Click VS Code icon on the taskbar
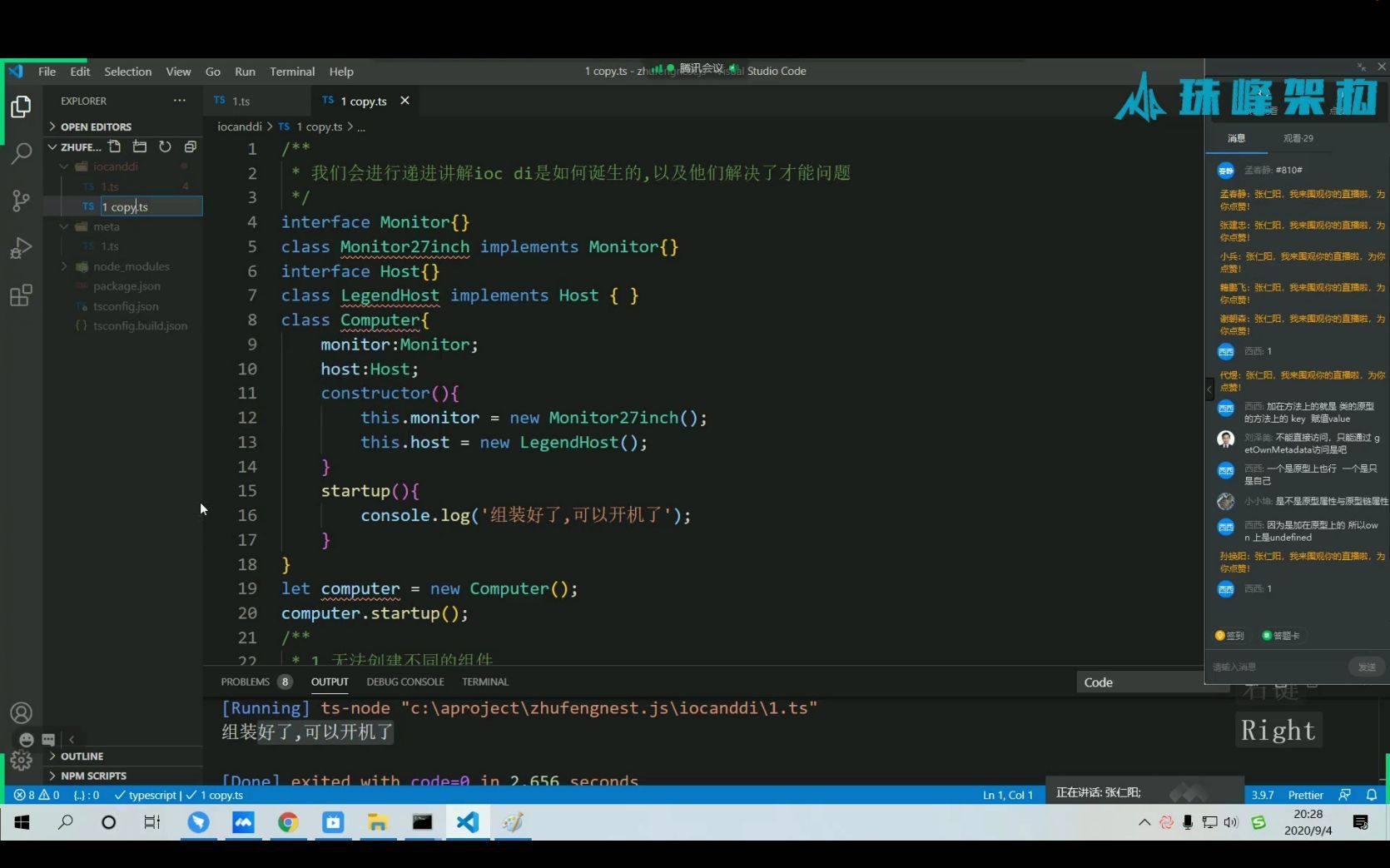1390x868 pixels. pyautogui.click(x=468, y=822)
